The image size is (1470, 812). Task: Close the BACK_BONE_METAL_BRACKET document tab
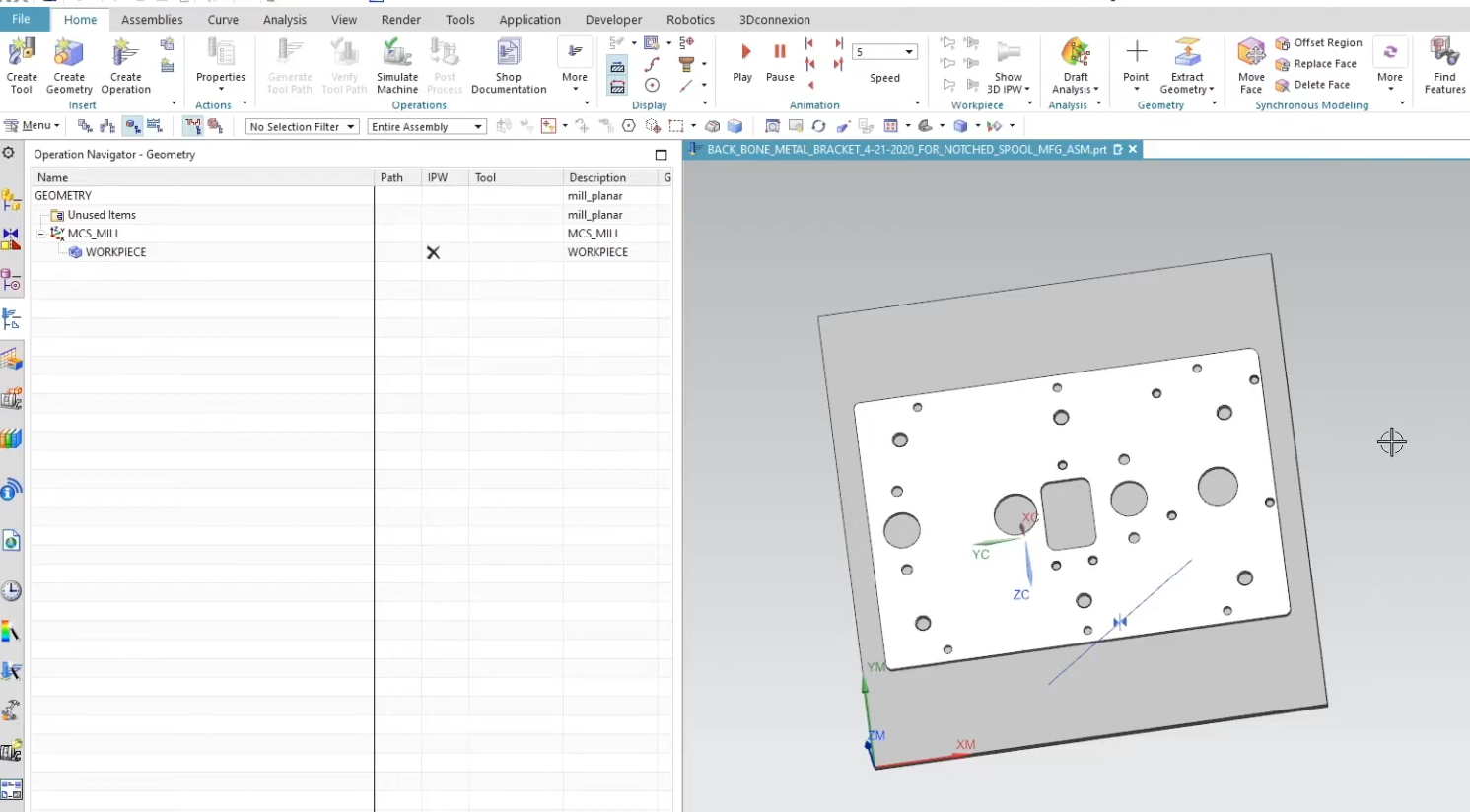point(1133,149)
